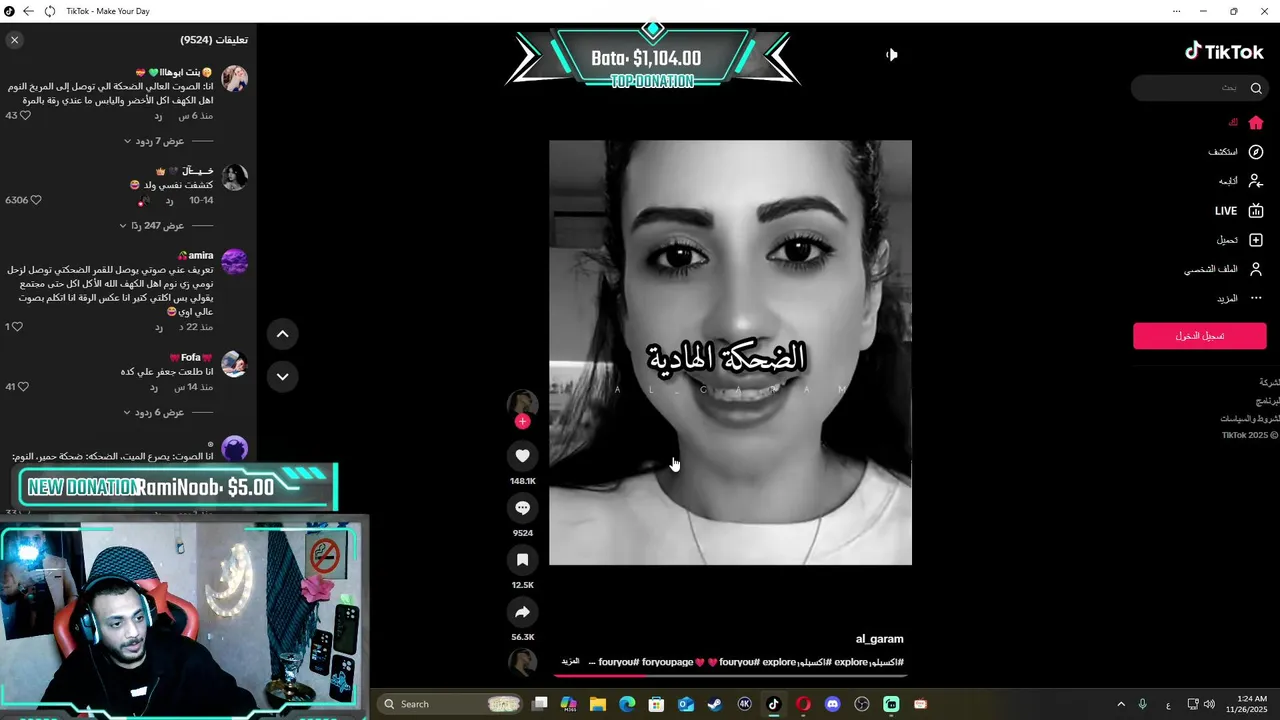Save the video with the 12.5K bookmark
This screenshot has width=1280, height=720.
coord(522,560)
